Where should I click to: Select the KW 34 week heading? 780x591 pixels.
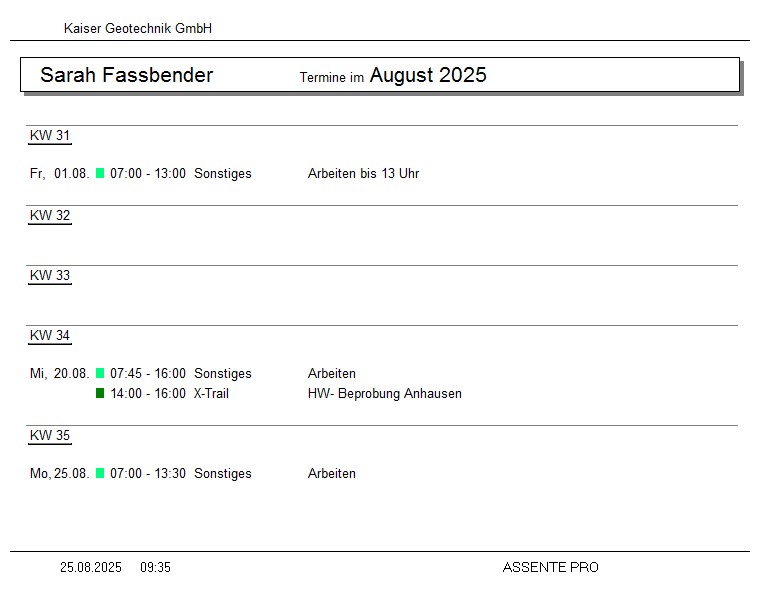pyautogui.click(x=50, y=336)
